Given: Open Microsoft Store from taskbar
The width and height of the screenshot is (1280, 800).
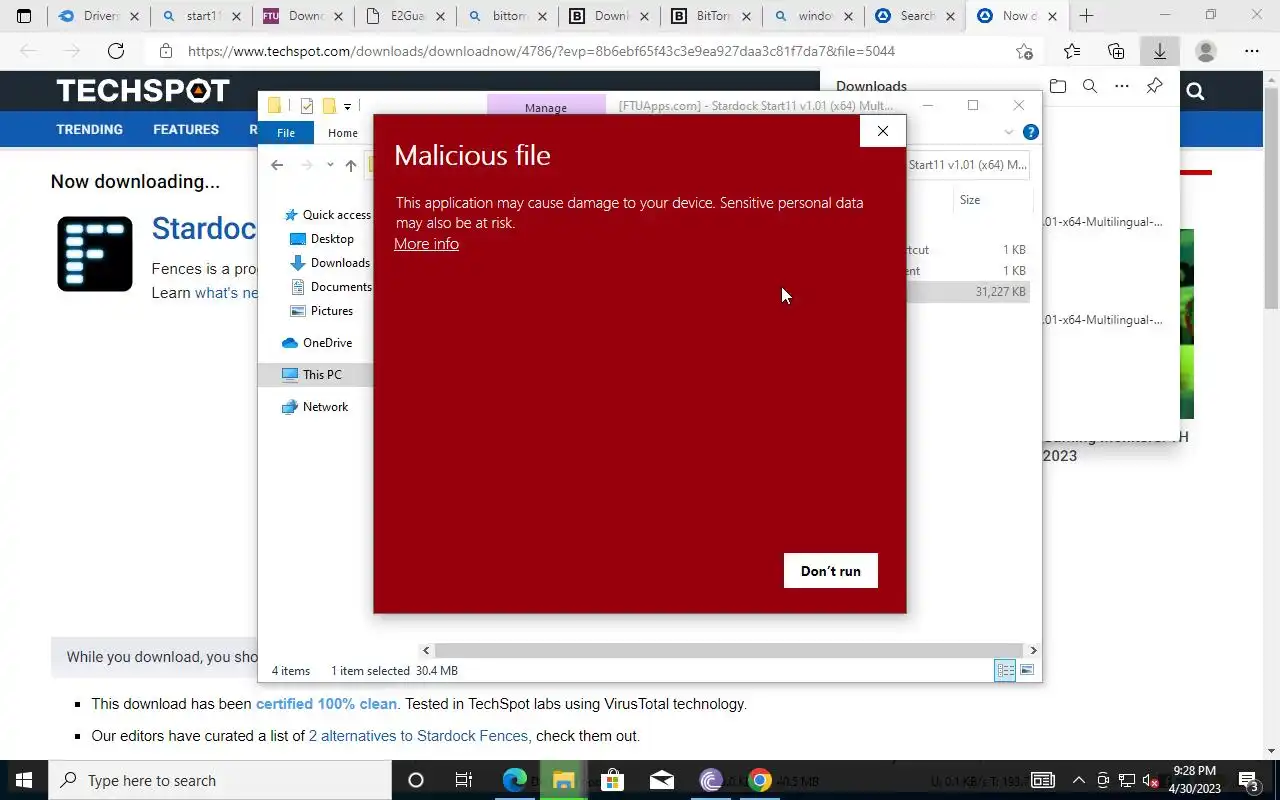Looking at the screenshot, I should (612, 780).
